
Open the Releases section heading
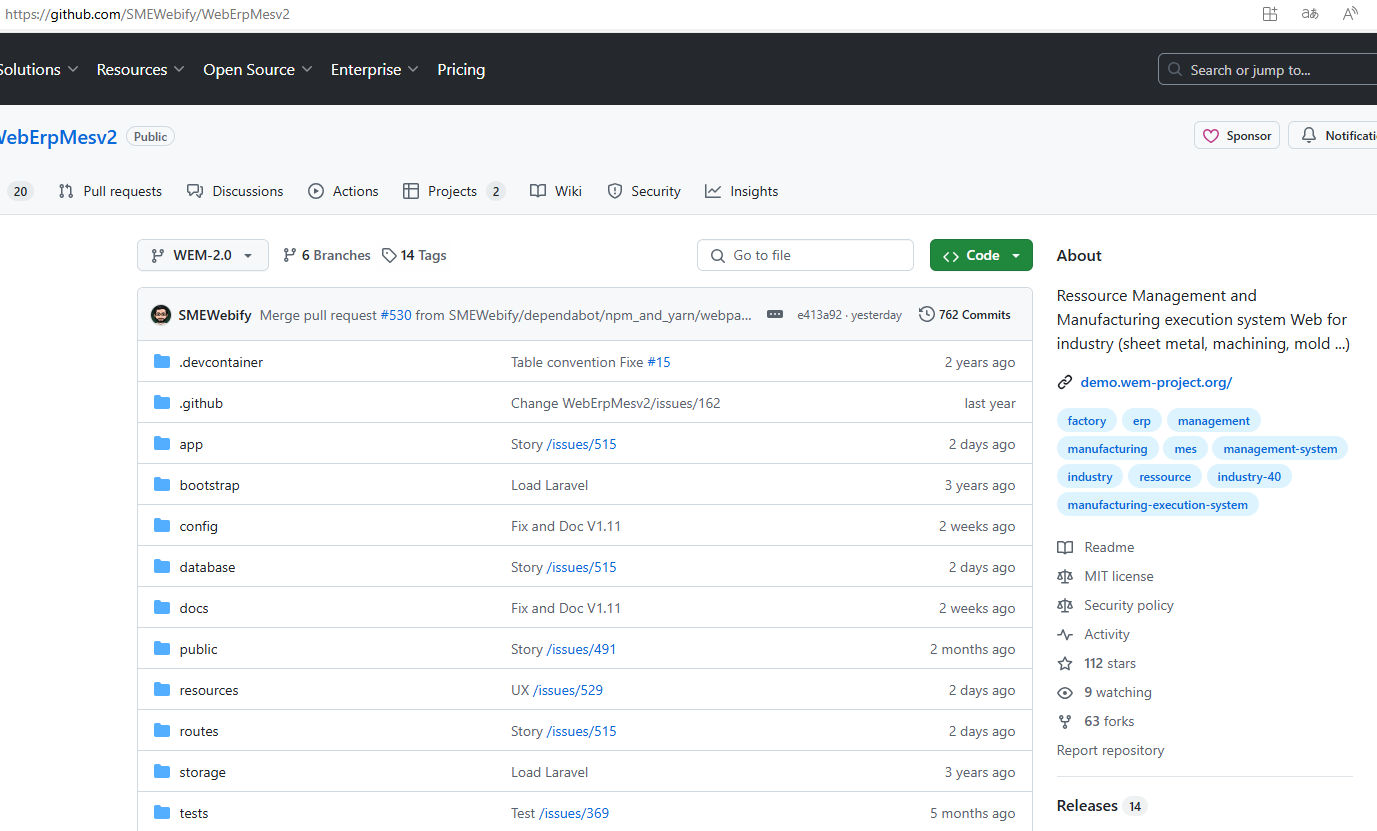pyautogui.click(x=1087, y=805)
